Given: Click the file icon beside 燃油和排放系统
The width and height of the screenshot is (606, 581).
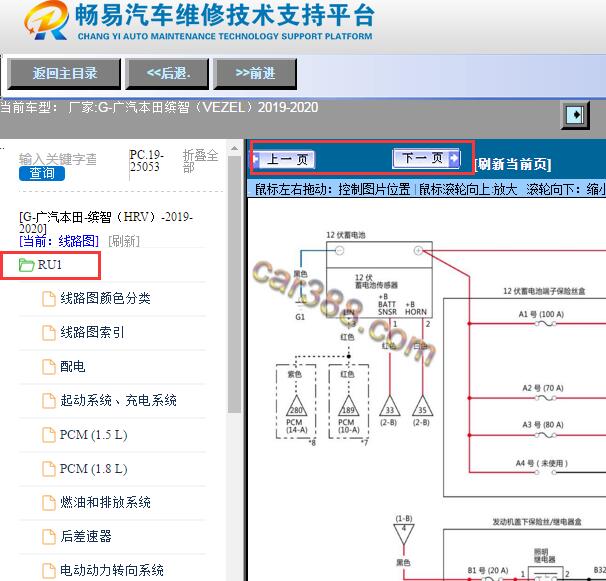Looking at the screenshot, I should point(49,503).
